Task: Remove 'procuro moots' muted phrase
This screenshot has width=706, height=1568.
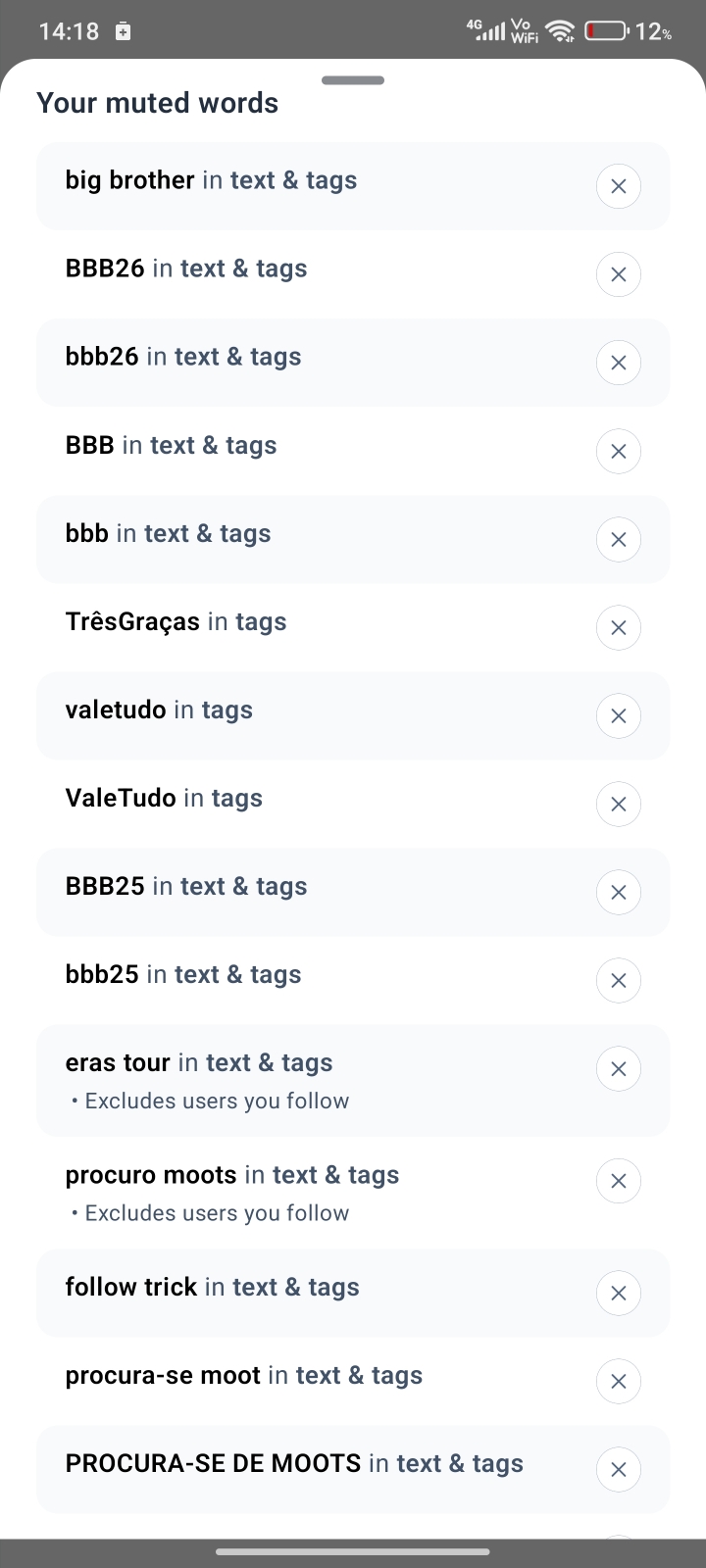Action: [x=618, y=1181]
